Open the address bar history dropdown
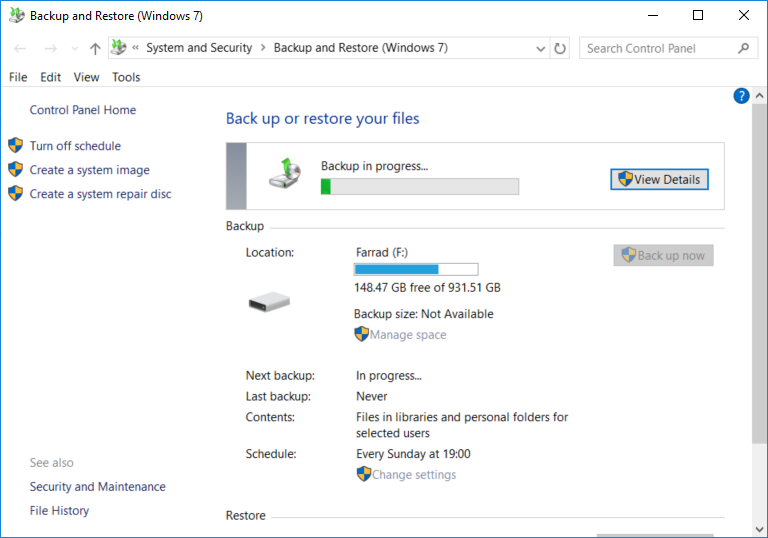The image size is (768, 538). click(x=541, y=48)
